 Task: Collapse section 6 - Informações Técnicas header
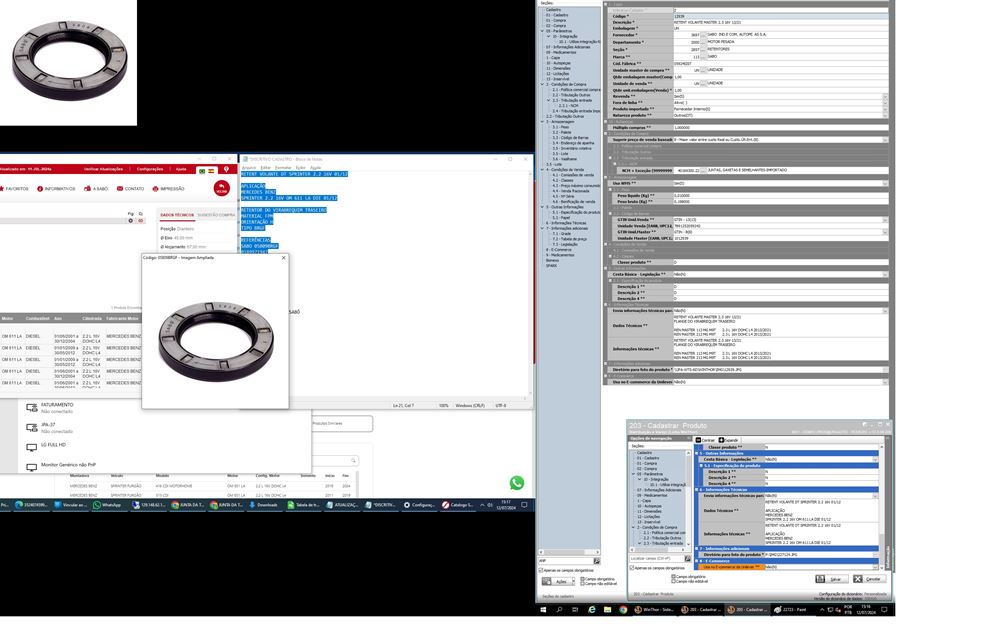coord(697,490)
